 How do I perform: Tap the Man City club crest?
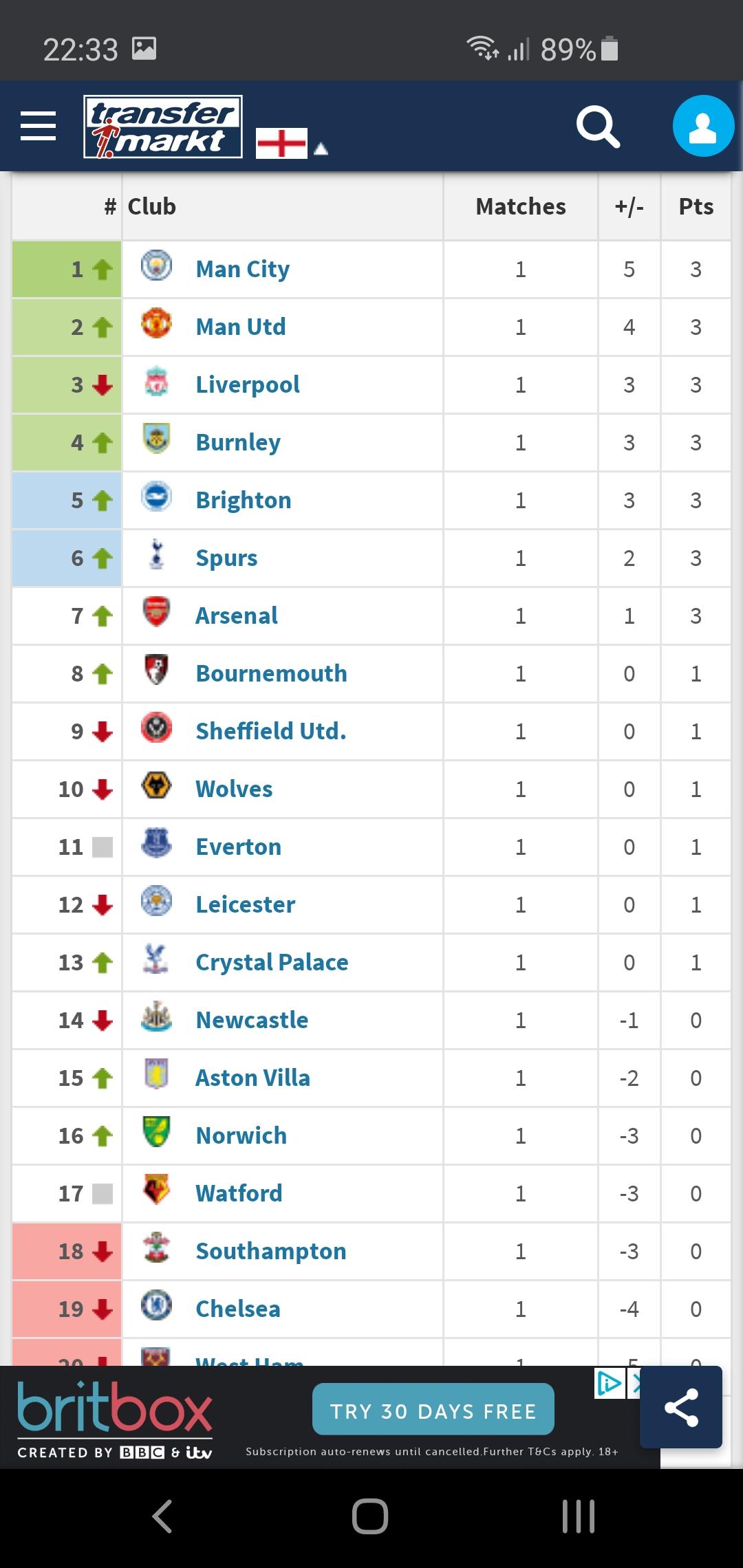coord(156,266)
